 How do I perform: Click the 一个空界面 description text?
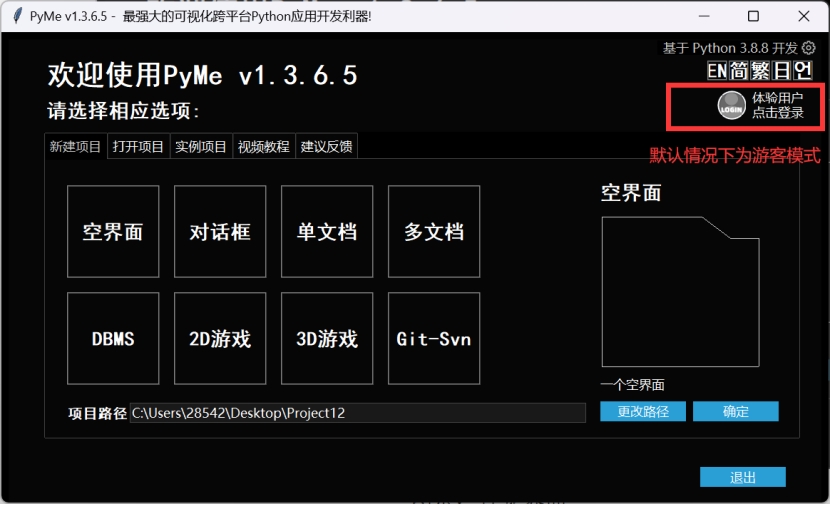[633, 385]
